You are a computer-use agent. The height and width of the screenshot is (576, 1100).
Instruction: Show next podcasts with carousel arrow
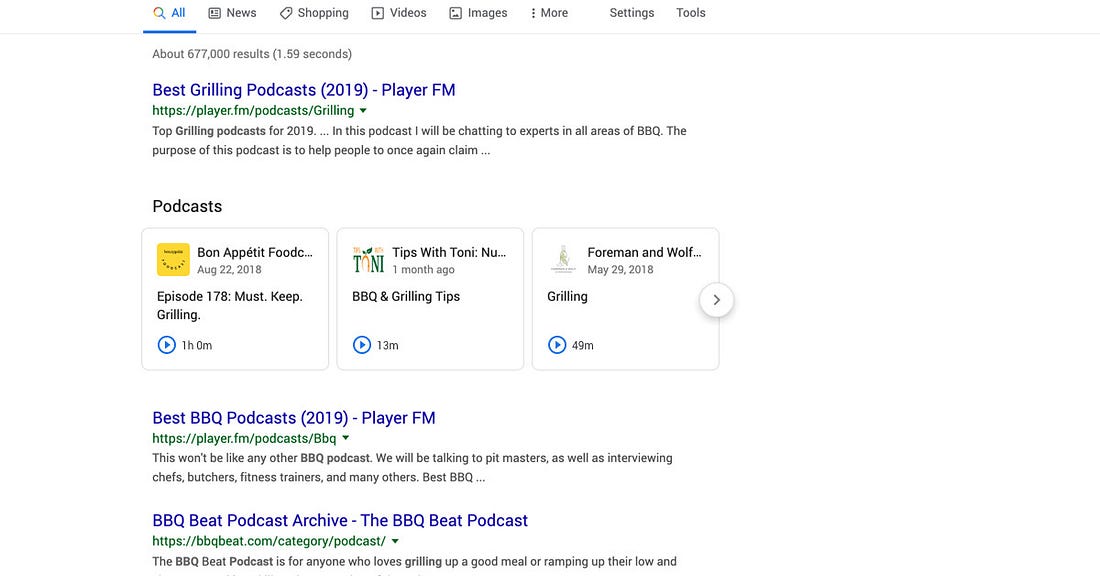pos(716,300)
